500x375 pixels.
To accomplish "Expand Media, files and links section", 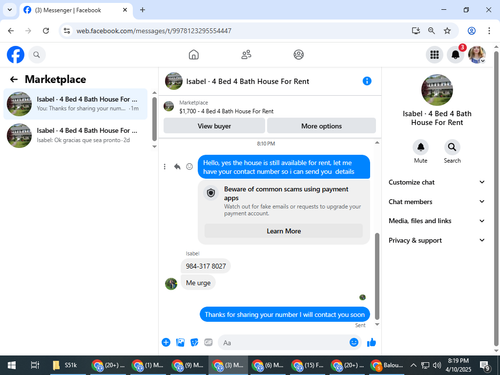I will (437, 221).
